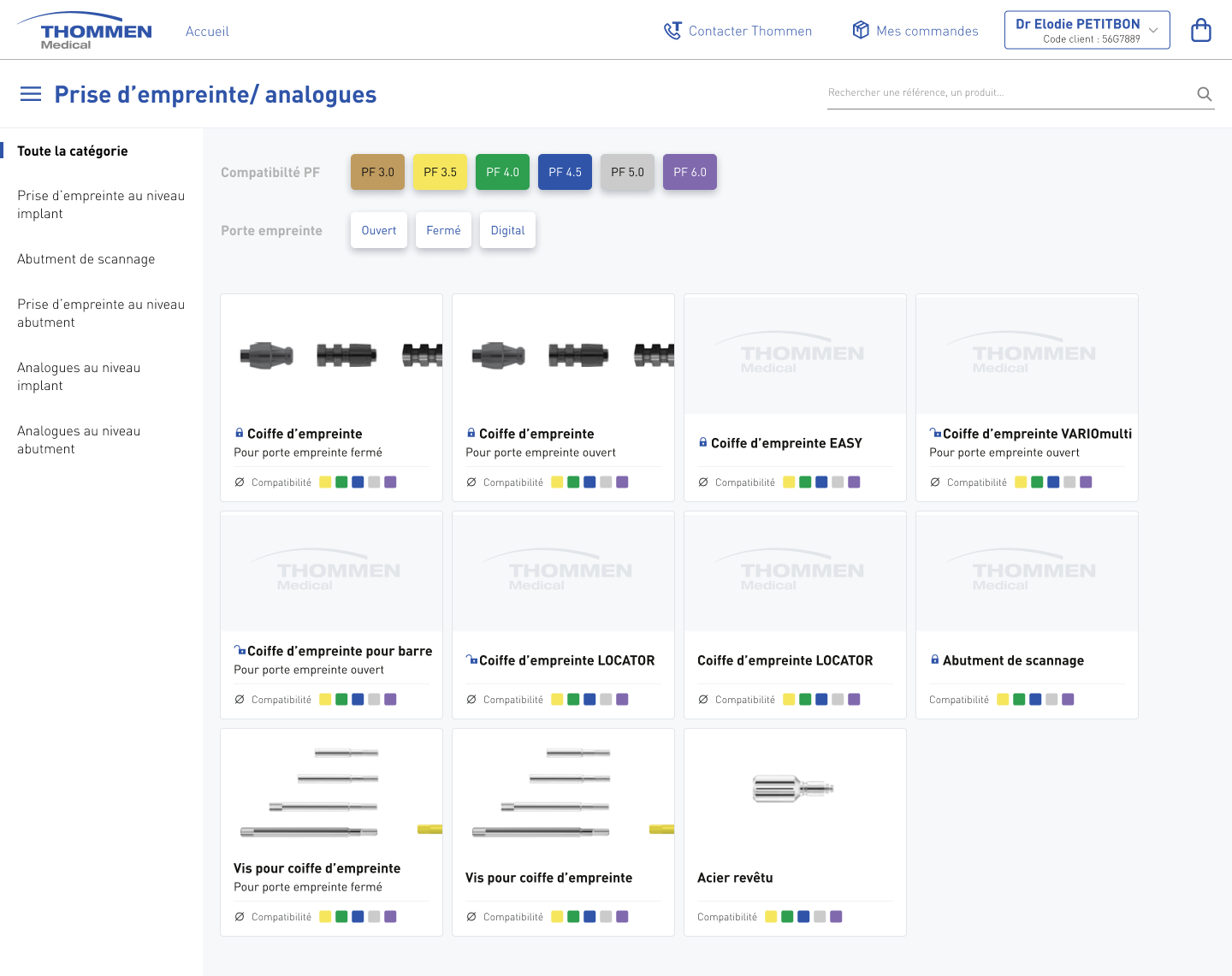The image size is (1232, 976).
Task: Toggle the PF 6.0 compatibility filter
Action: tap(690, 172)
